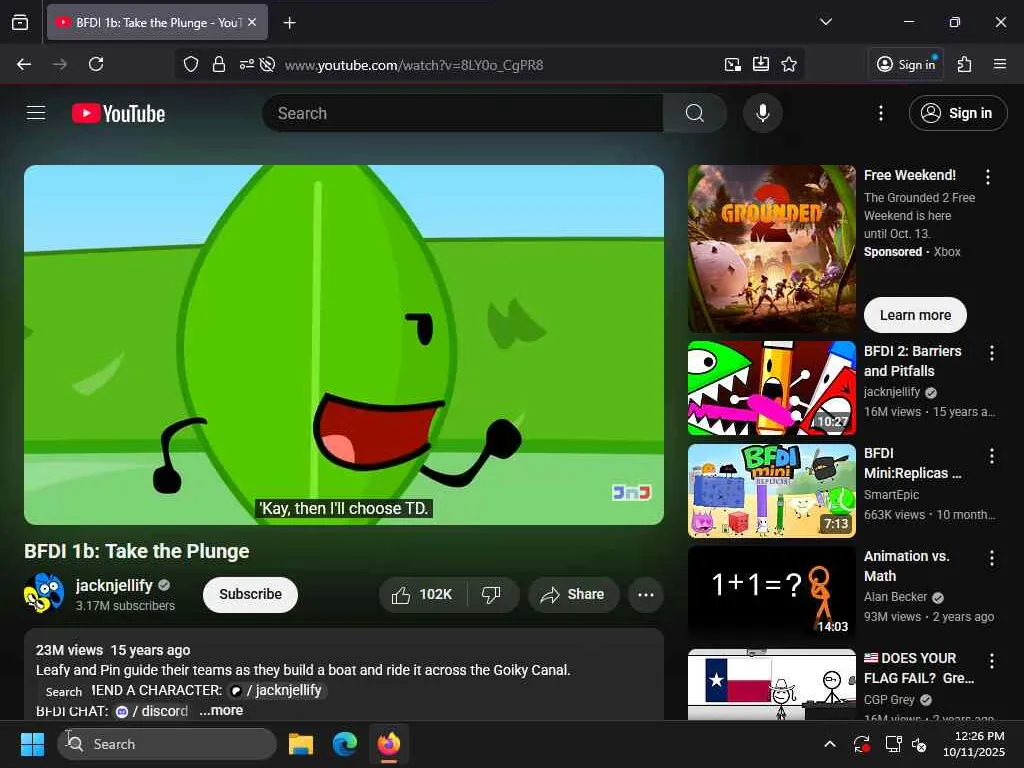The height and width of the screenshot is (768, 1024).
Task: Open Windows Start menu
Action: pyautogui.click(x=32, y=744)
